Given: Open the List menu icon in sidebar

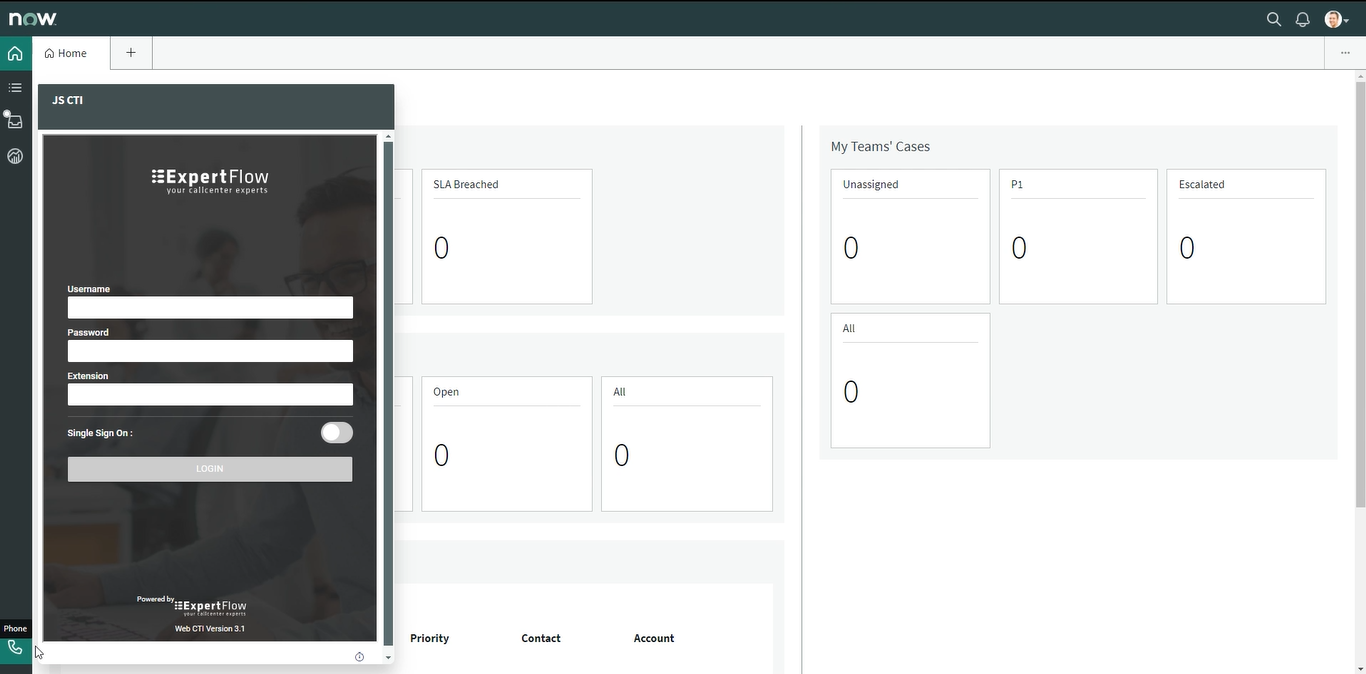Looking at the screenshot, I should coord(15,88).
